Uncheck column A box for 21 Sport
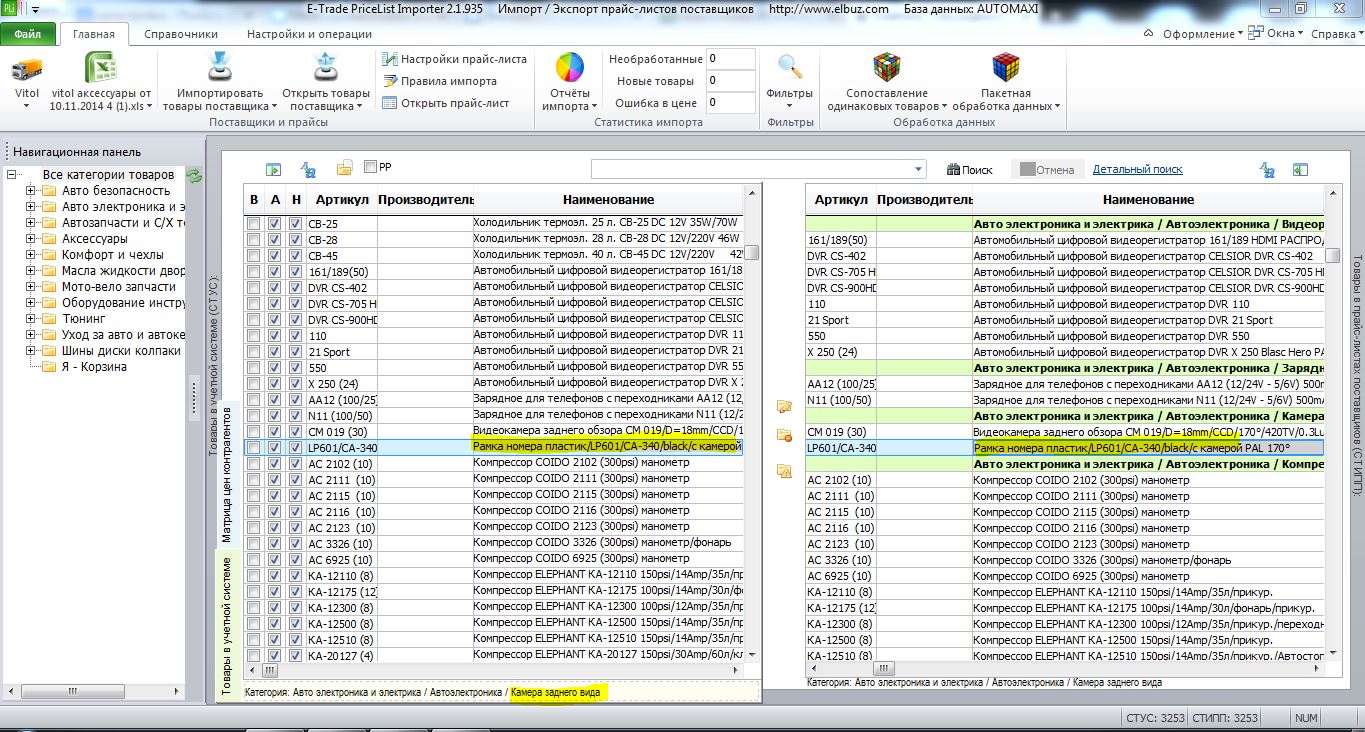 click(275, 352)
